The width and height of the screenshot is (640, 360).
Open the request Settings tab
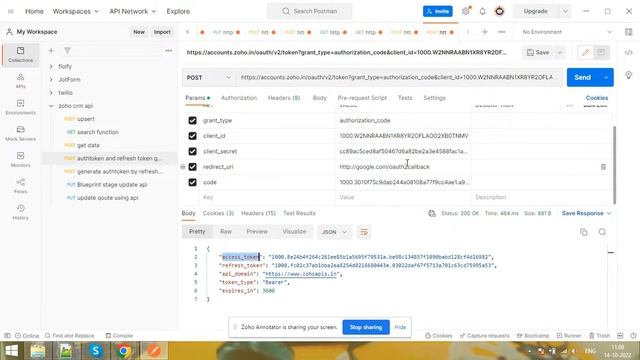click(434, 98)
